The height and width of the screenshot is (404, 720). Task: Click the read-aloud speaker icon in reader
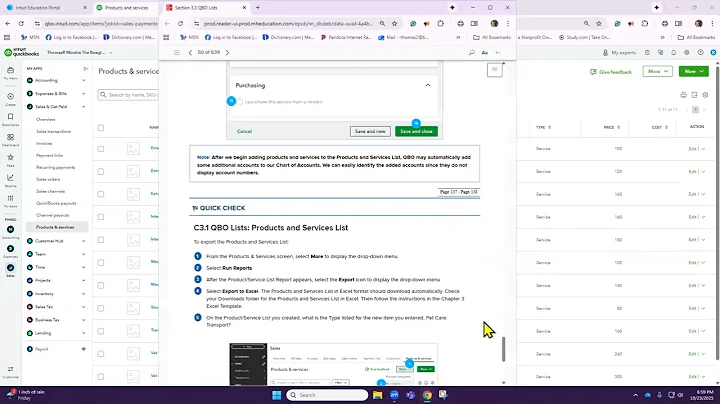[495, 70]
